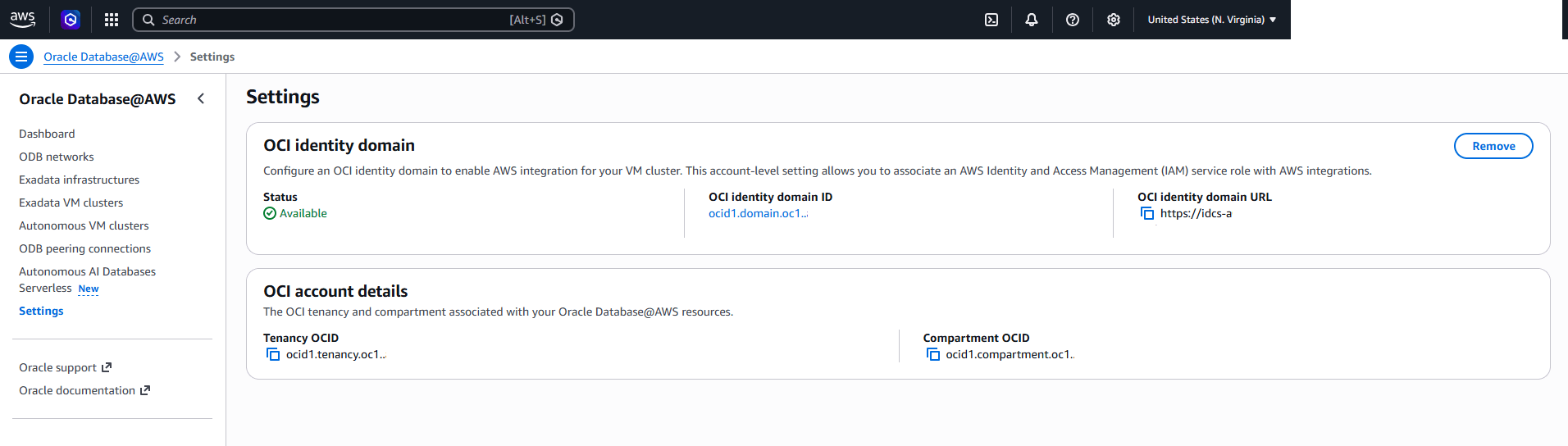Open Exadata infrastructures page
Image resolution: width=1568 pixels, height=446 pixels.
[x=79, y=180]
